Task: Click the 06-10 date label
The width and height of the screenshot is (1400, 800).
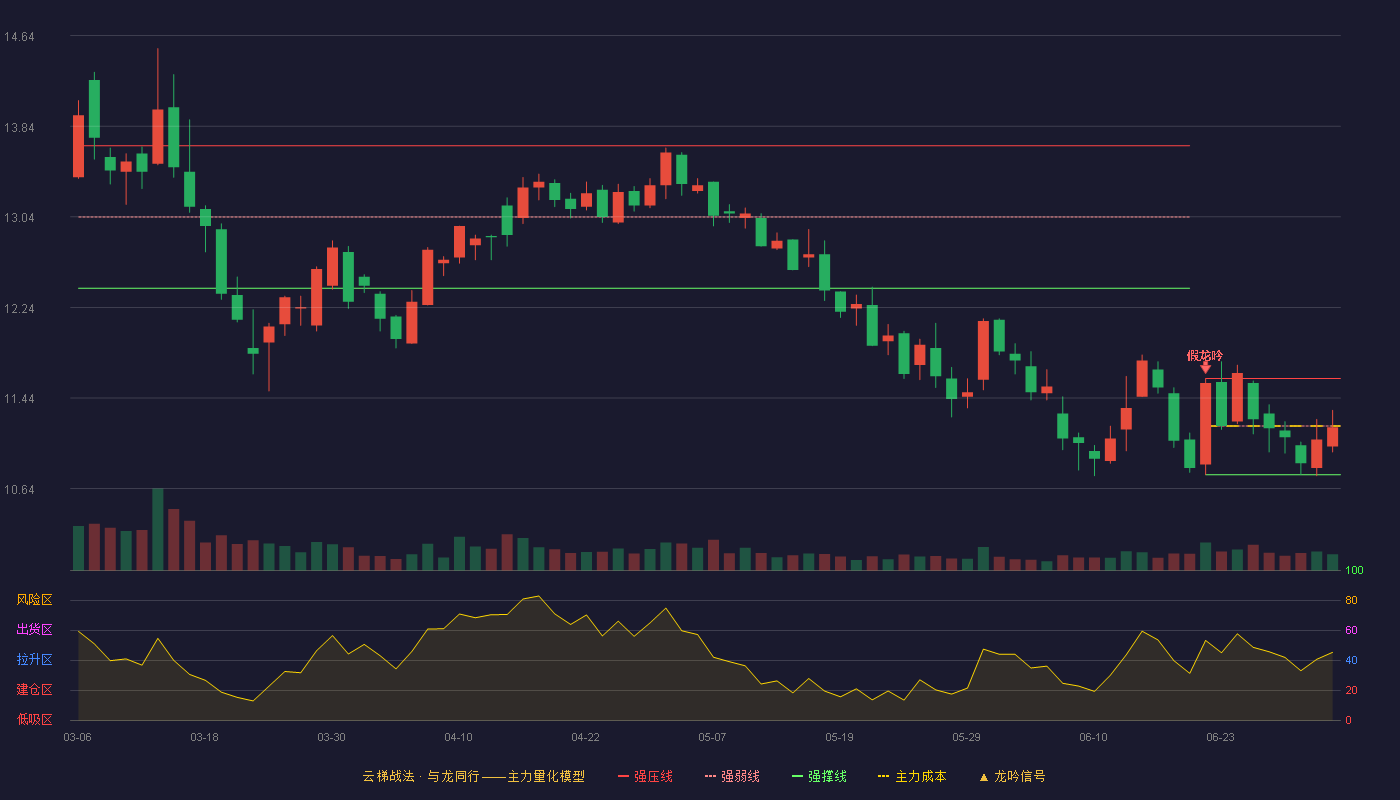Action: click(x=1093, y=737)
